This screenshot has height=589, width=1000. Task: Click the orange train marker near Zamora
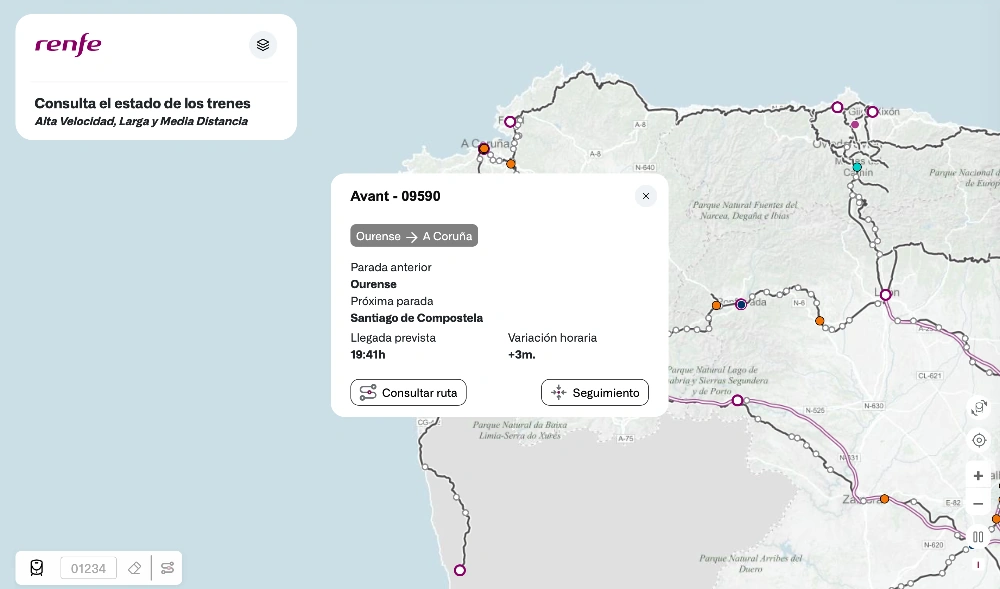click(884, 499)
